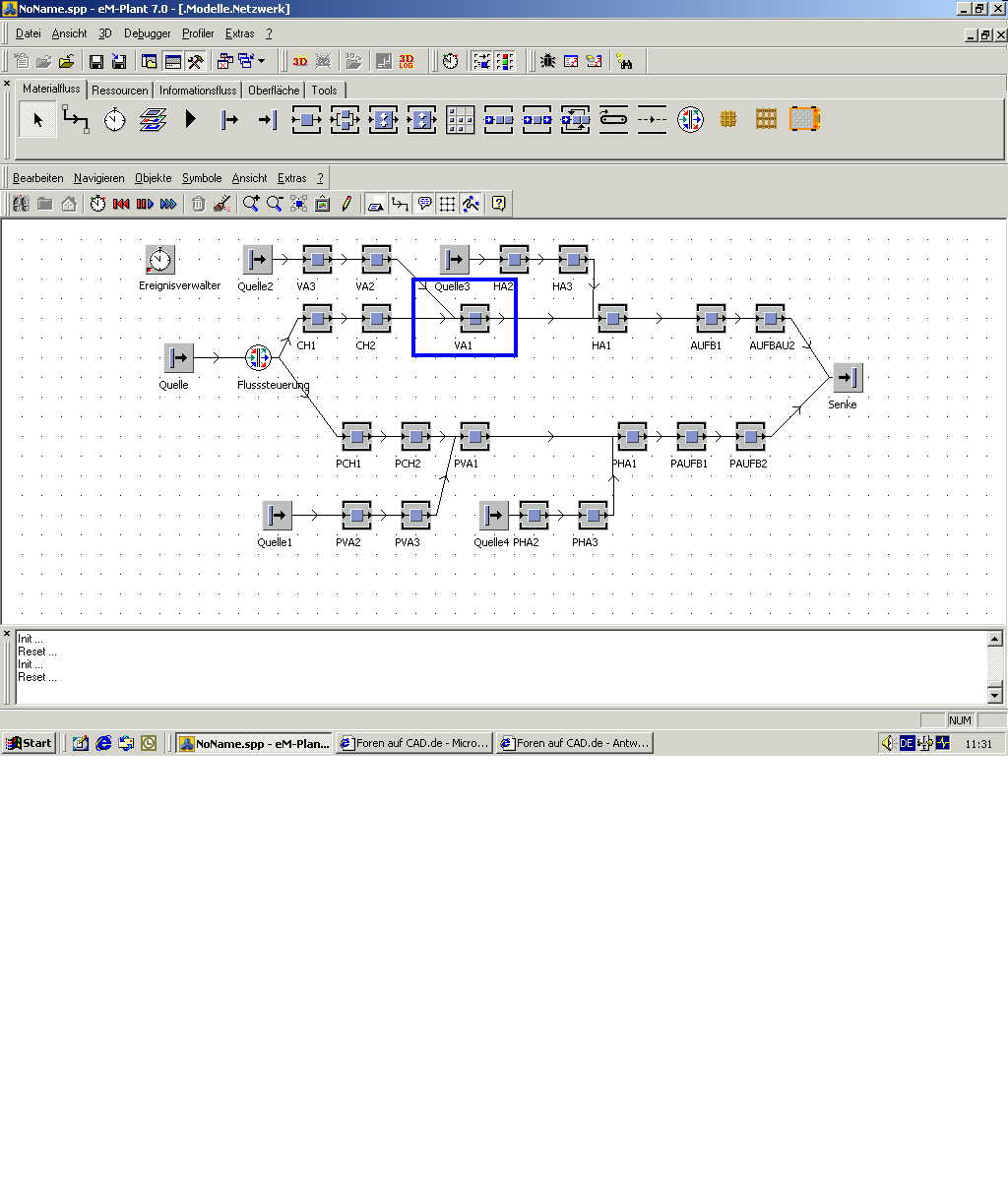Click the Start button on the taskbar
The image size is (1008, 1181).
point(29,743)
